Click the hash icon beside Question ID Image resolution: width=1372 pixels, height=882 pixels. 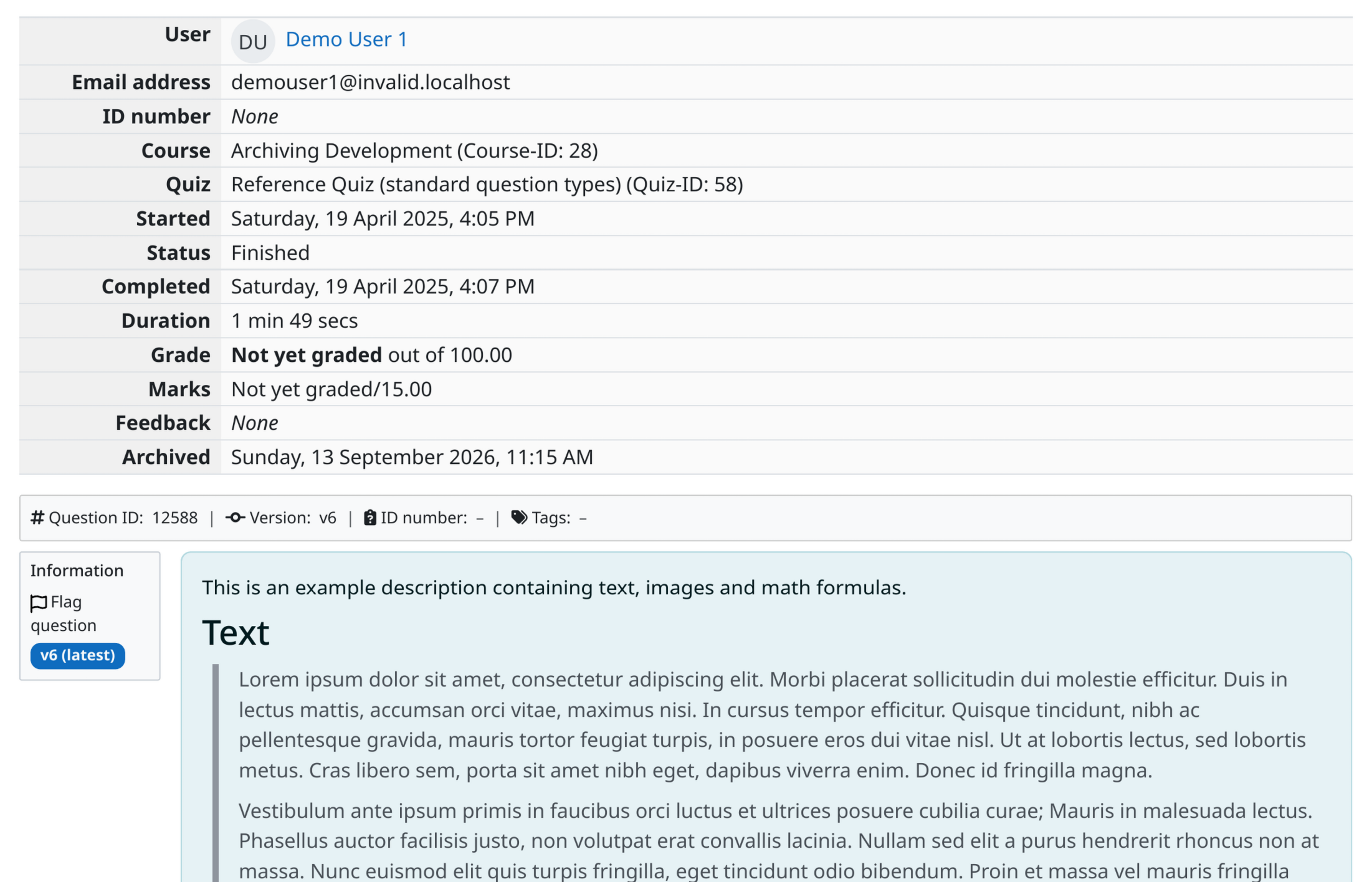[x=37, y=518]
